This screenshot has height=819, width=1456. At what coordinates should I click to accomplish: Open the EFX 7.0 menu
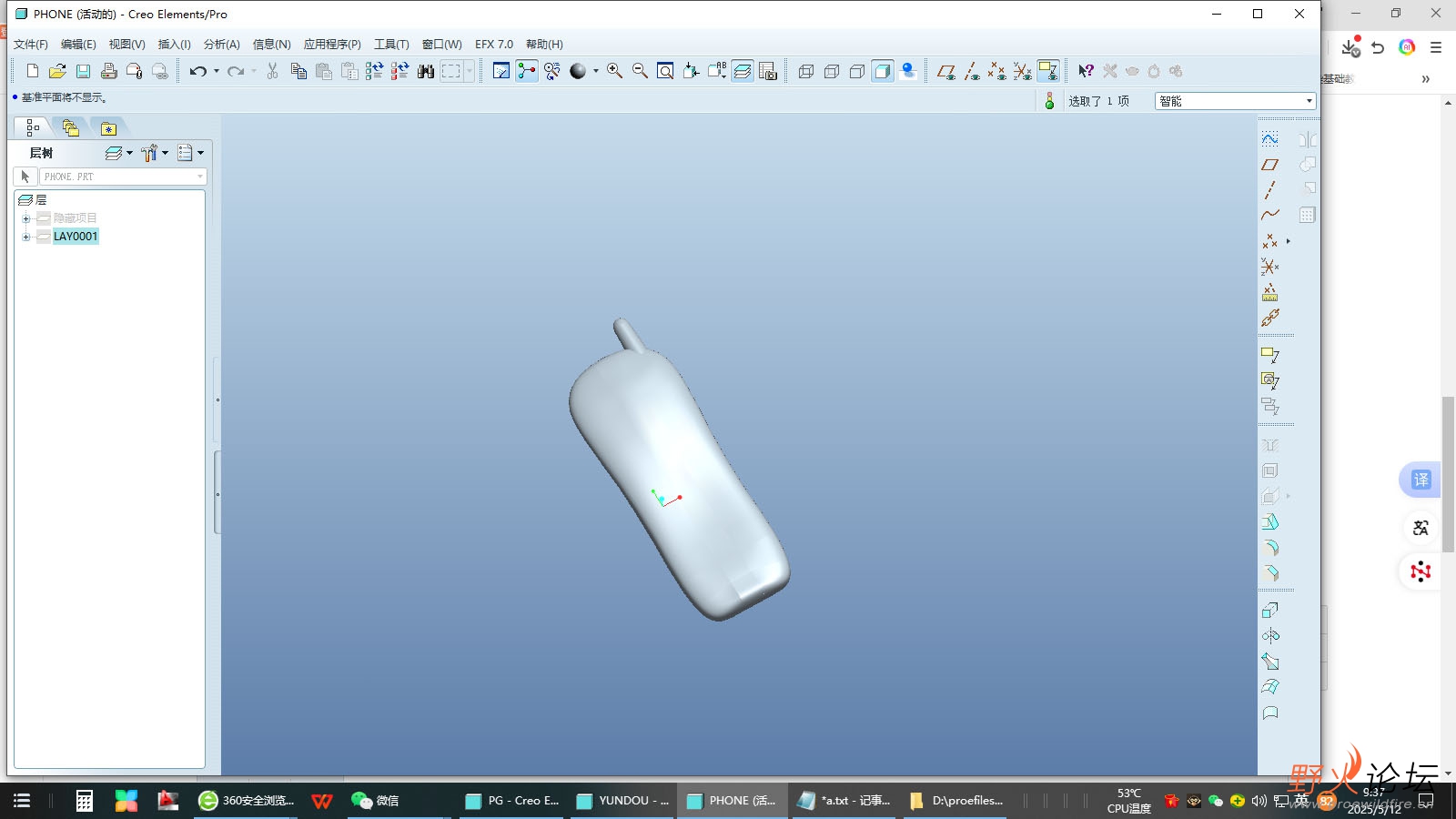(x=494, y=44)
